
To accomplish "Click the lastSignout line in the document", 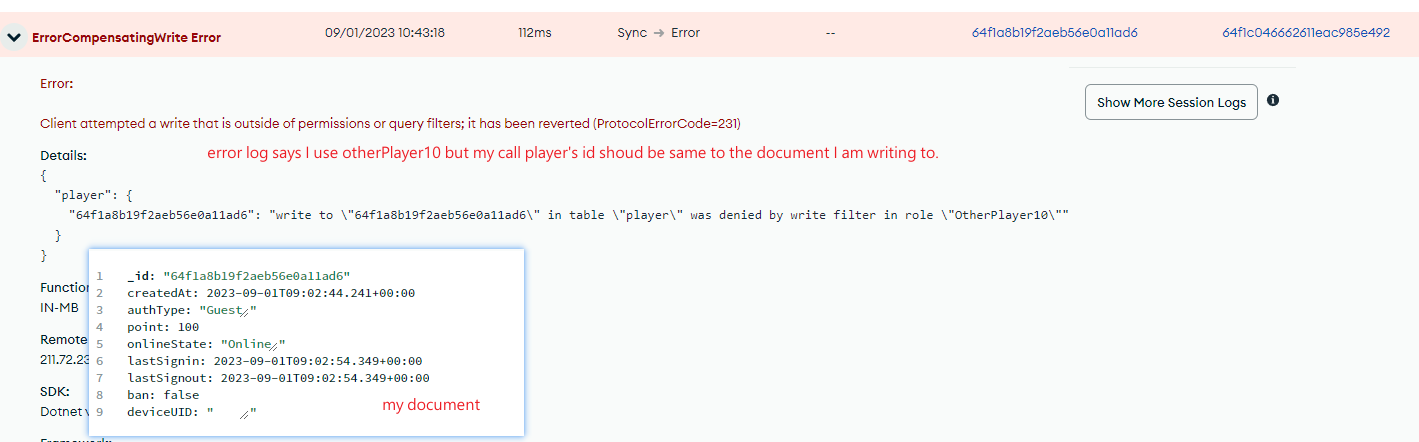I will point(278,378).
